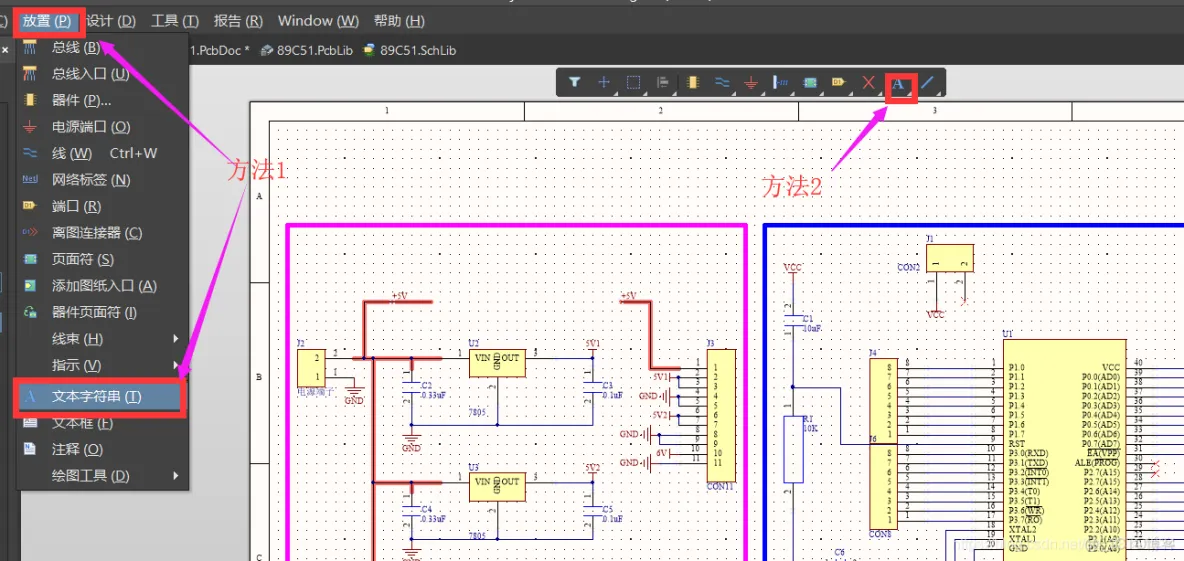Close the left panel with x
Image resolution: width=1184 pixels, height=561 pixels.
(5, 50)
